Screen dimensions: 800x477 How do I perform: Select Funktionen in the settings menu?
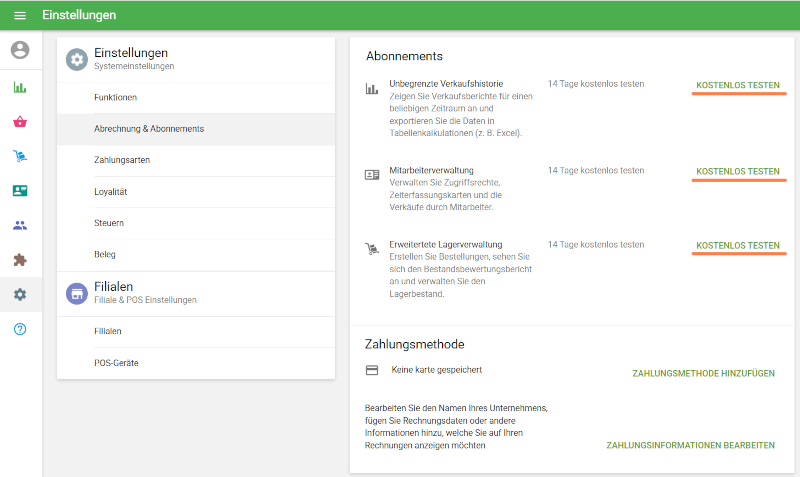(x=115, y=98)
